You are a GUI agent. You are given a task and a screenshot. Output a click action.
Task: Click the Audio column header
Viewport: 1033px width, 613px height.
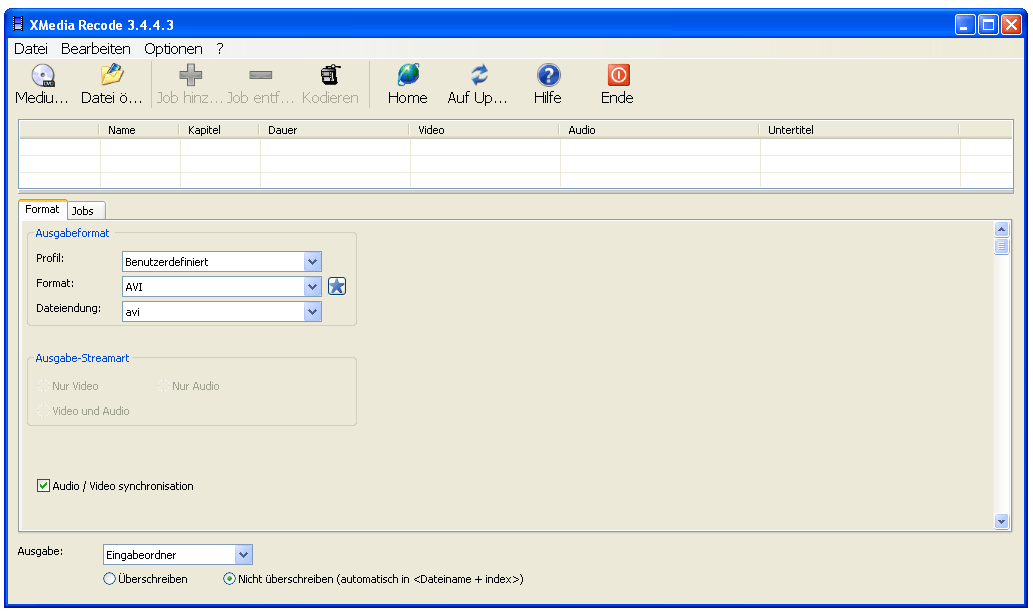click(x=659, y=130)
